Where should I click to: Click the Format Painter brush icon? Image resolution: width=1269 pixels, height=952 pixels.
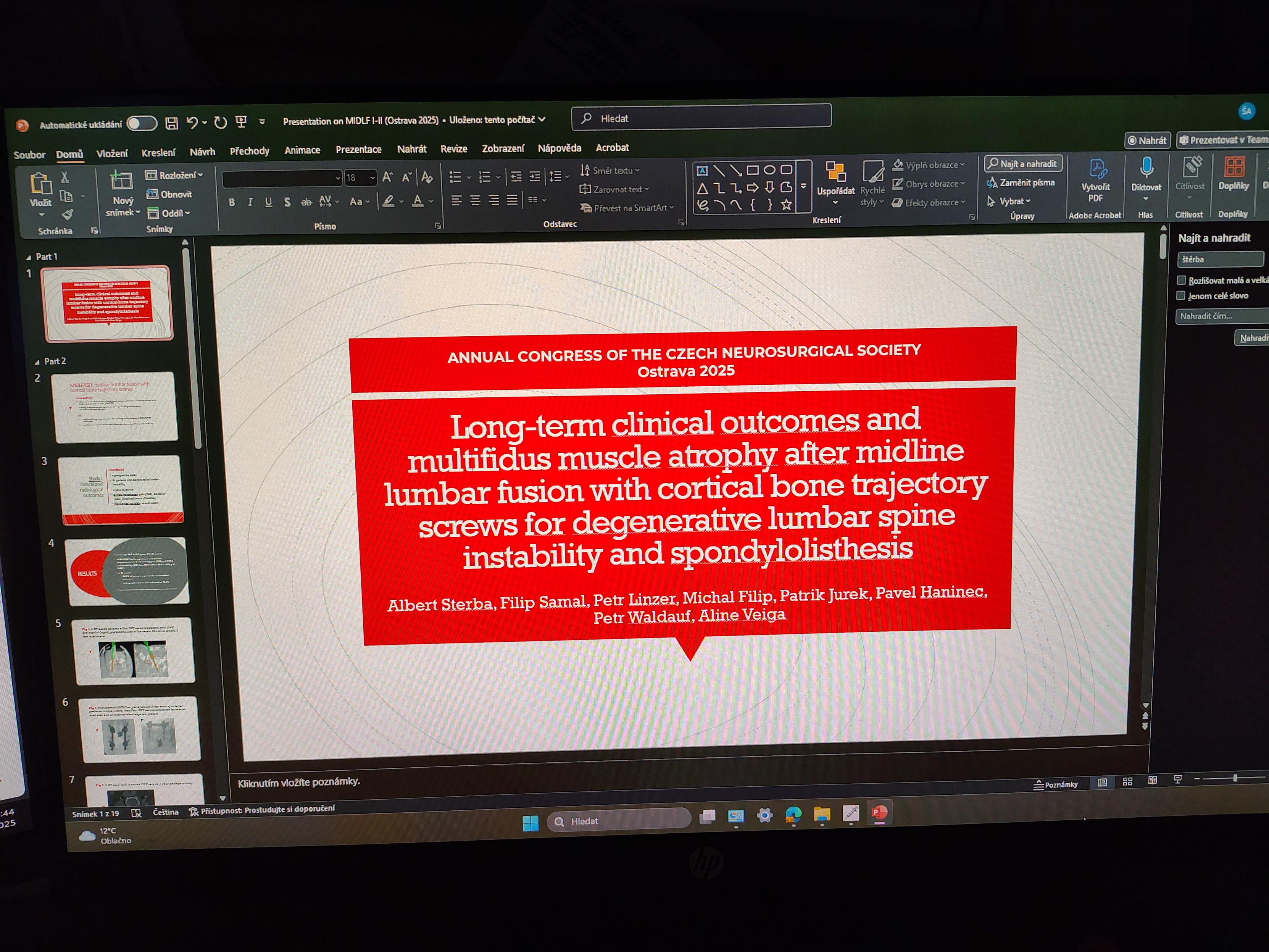[x=68, y=215]
